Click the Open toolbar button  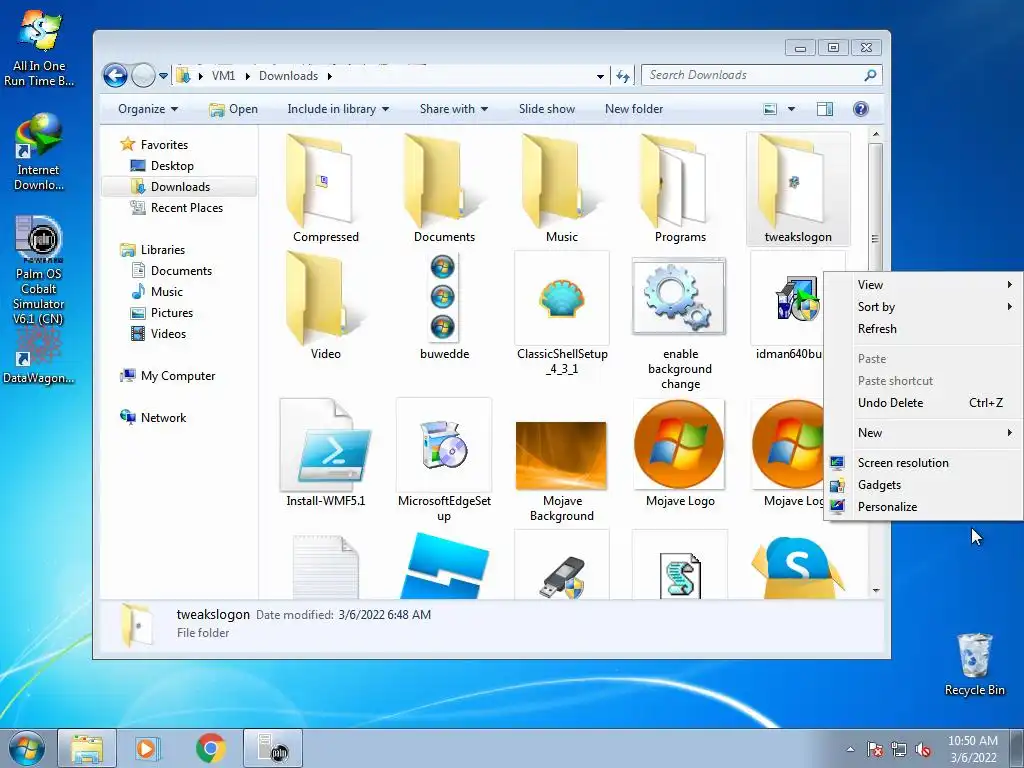point(234,109)
